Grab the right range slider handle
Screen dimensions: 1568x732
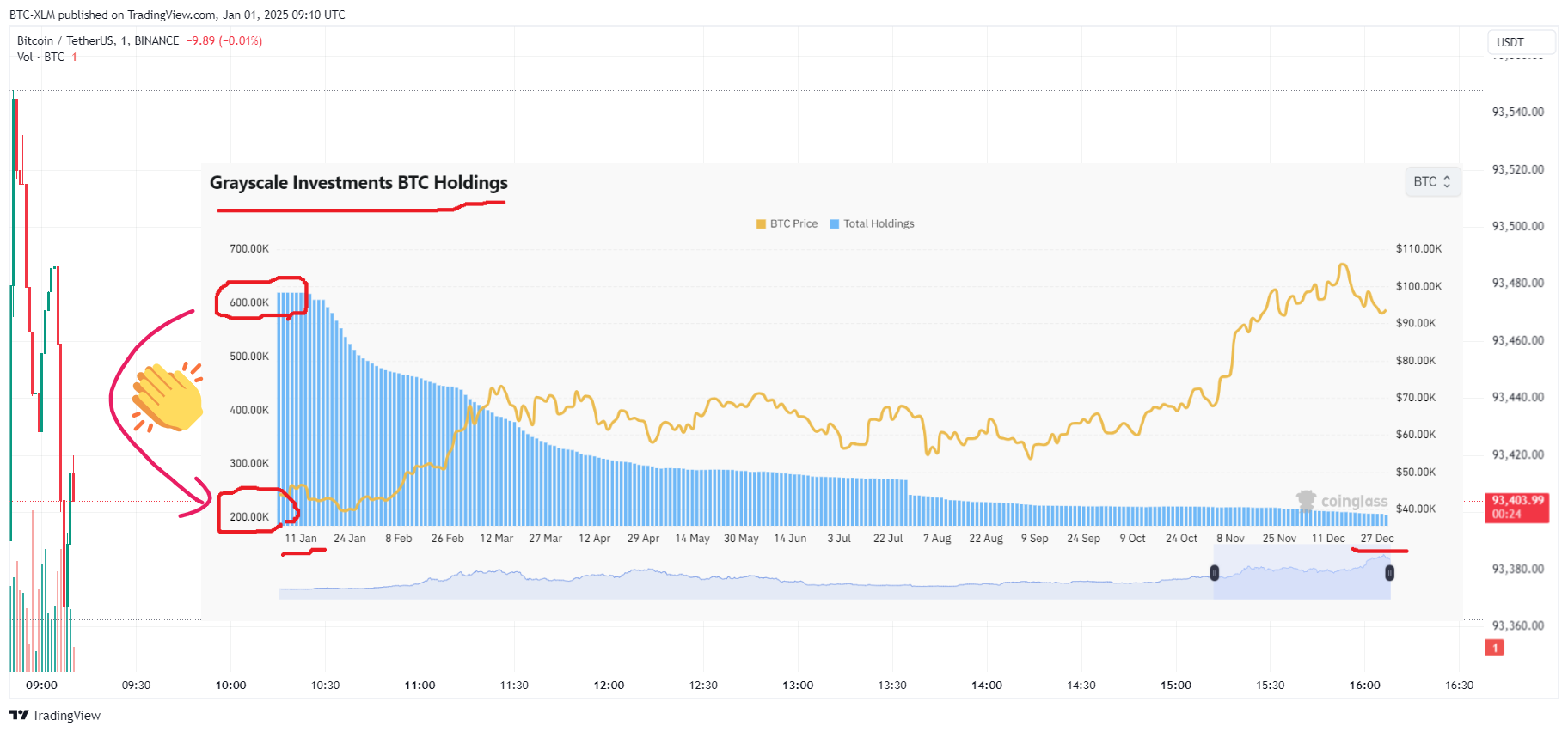click(x=1389, y=572)
